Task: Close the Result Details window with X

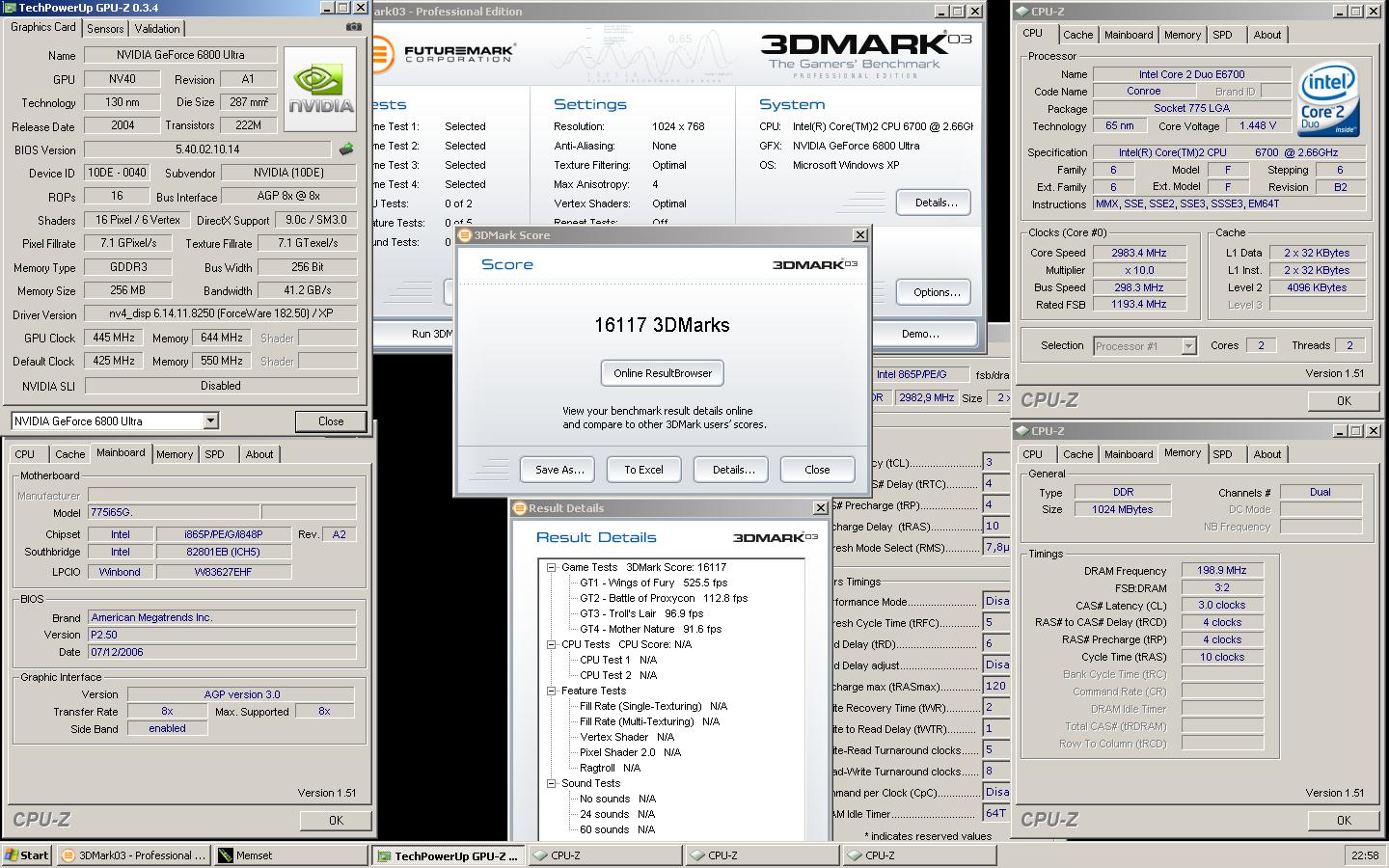Action: tap(820, 507)
